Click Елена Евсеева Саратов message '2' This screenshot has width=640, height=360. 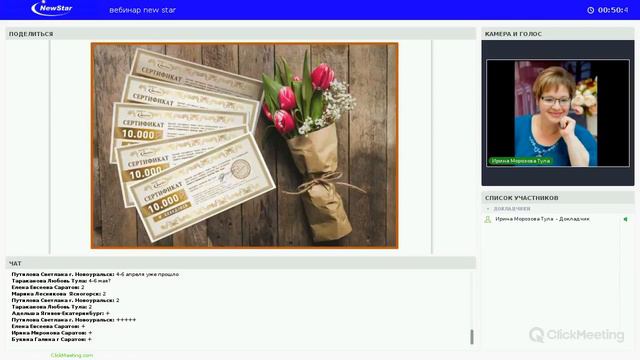(48, 287)
